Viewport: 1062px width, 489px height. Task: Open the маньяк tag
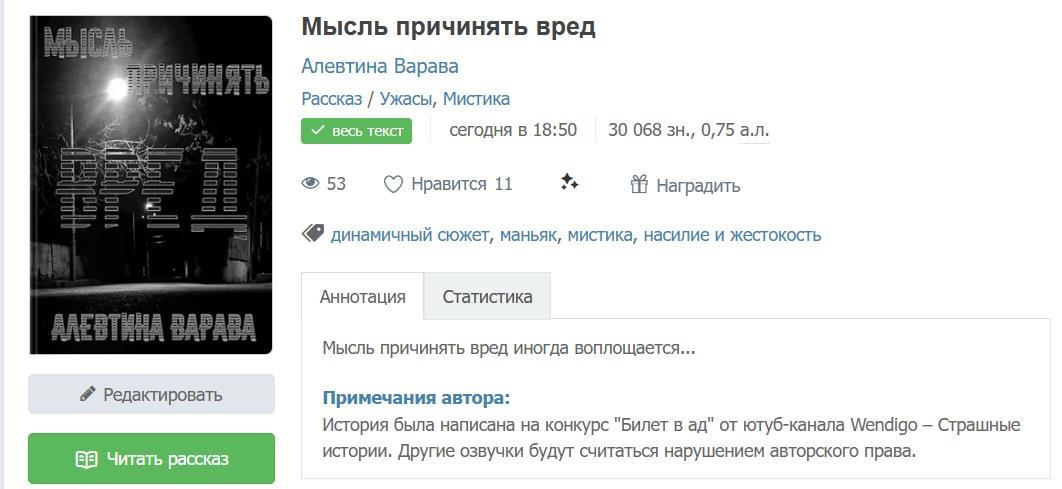528,235
